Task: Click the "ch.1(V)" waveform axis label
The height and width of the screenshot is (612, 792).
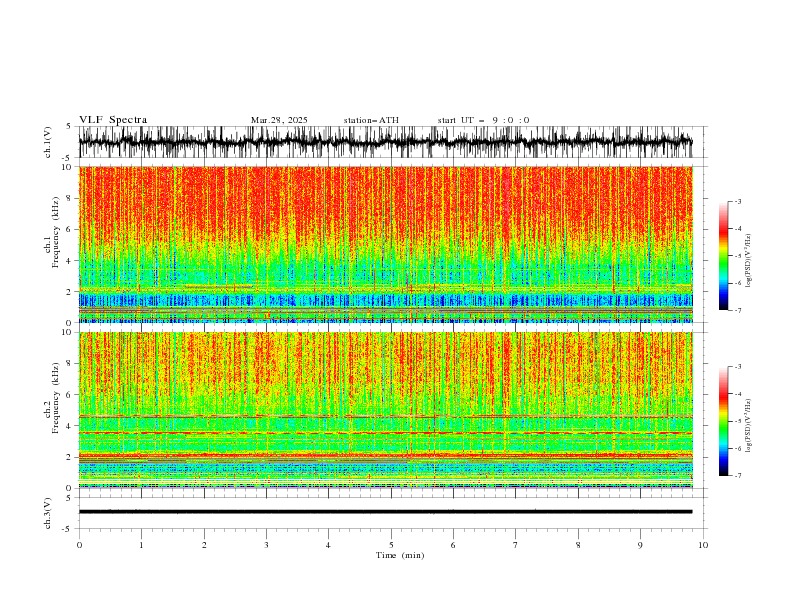Action: 48,142
